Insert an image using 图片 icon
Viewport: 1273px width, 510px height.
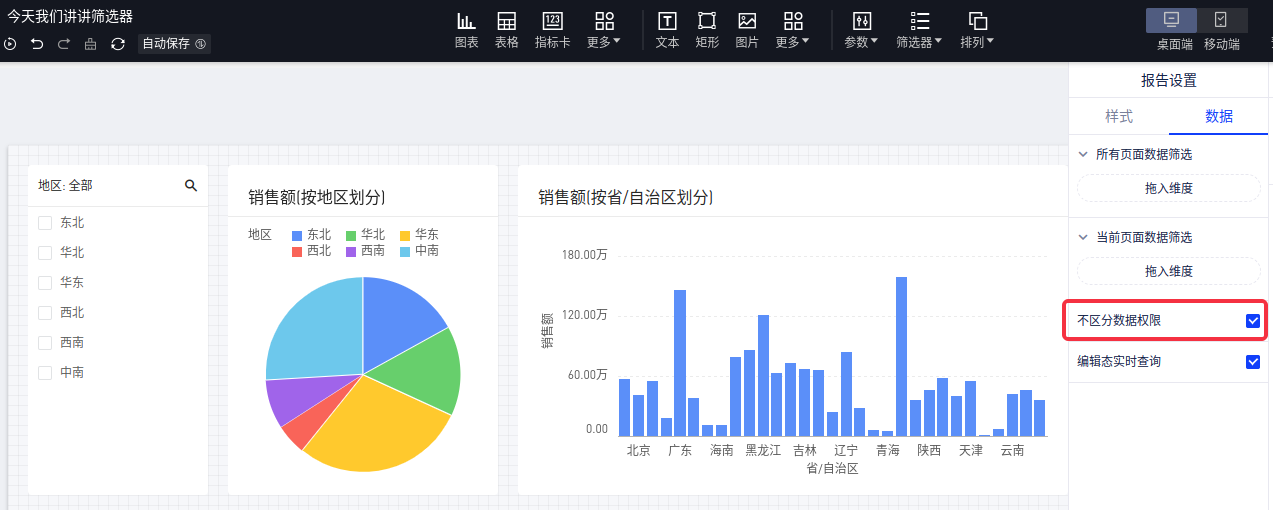point(747,30)
